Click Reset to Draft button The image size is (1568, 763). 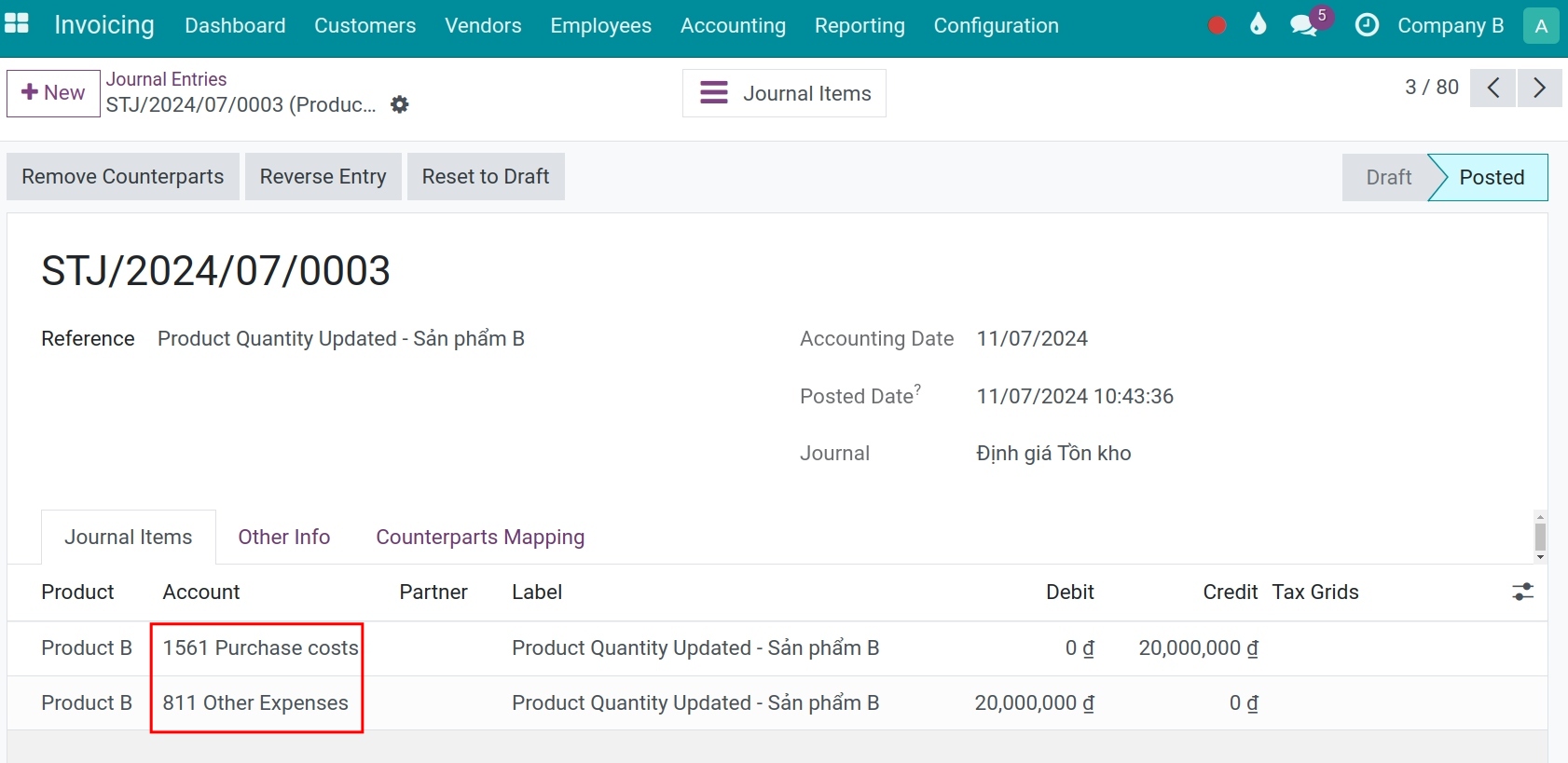pyautogui.click(x=486, y=177)
